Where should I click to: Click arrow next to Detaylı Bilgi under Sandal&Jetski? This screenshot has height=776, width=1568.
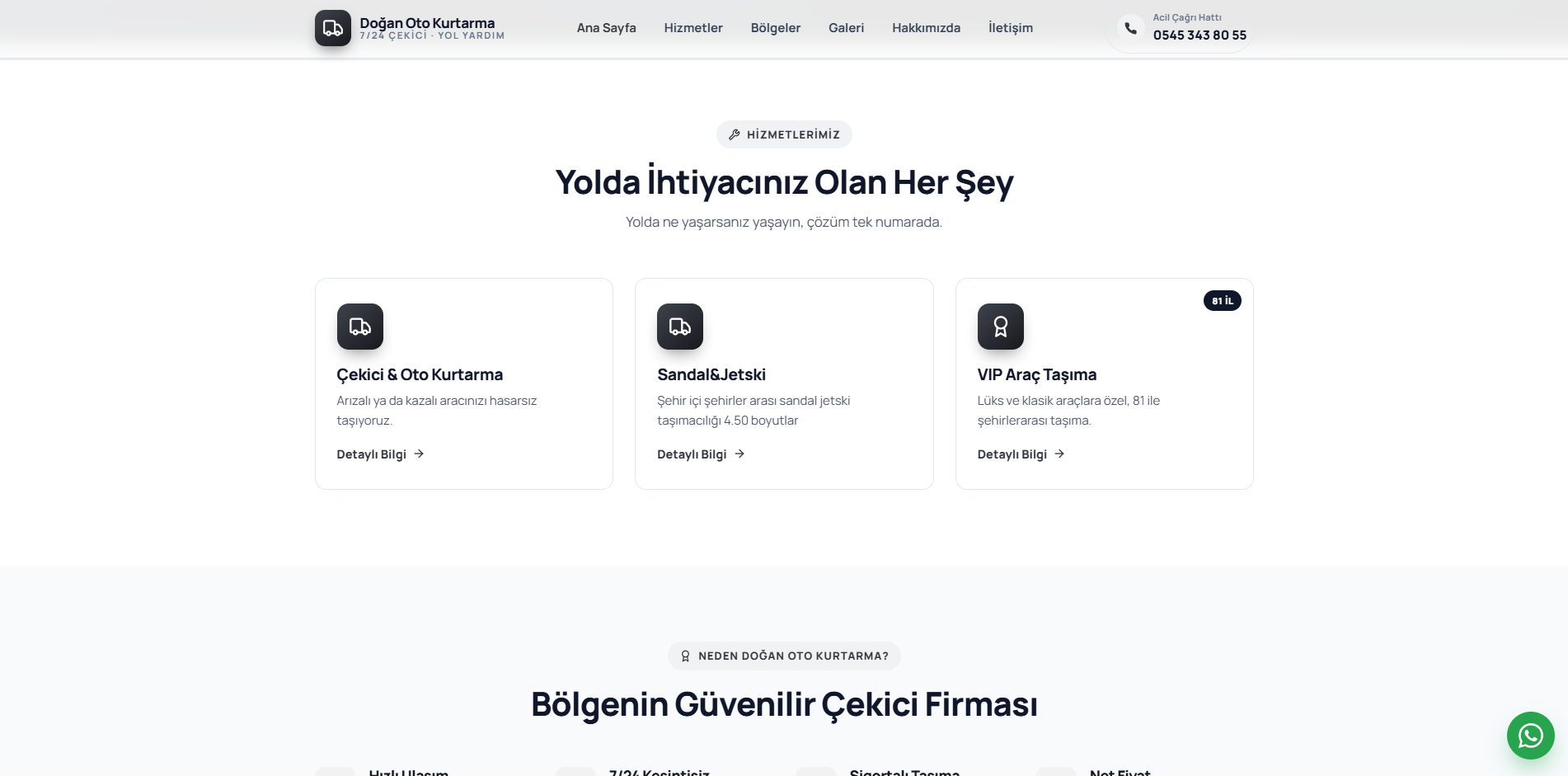click(739, 454)
